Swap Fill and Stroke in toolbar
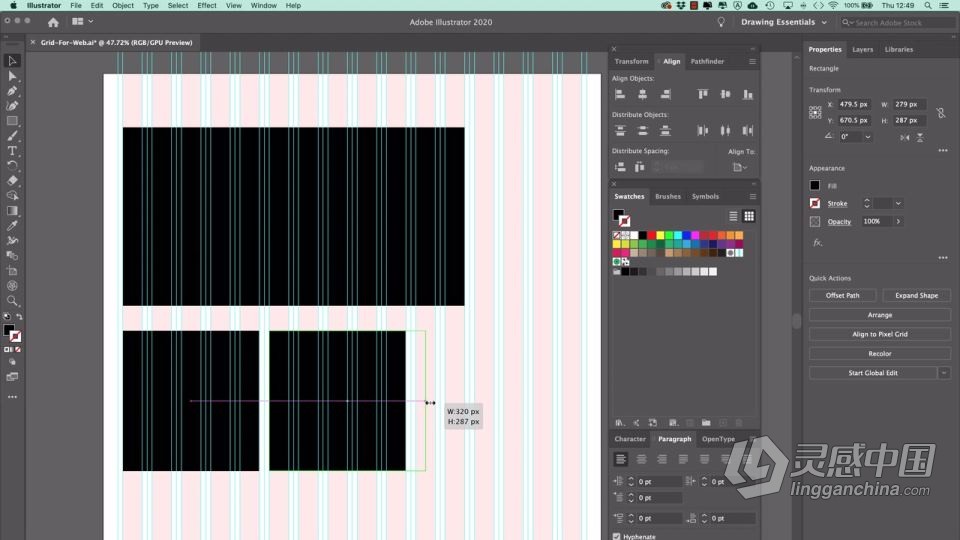The image size is (960, 540). coord(20,317)
